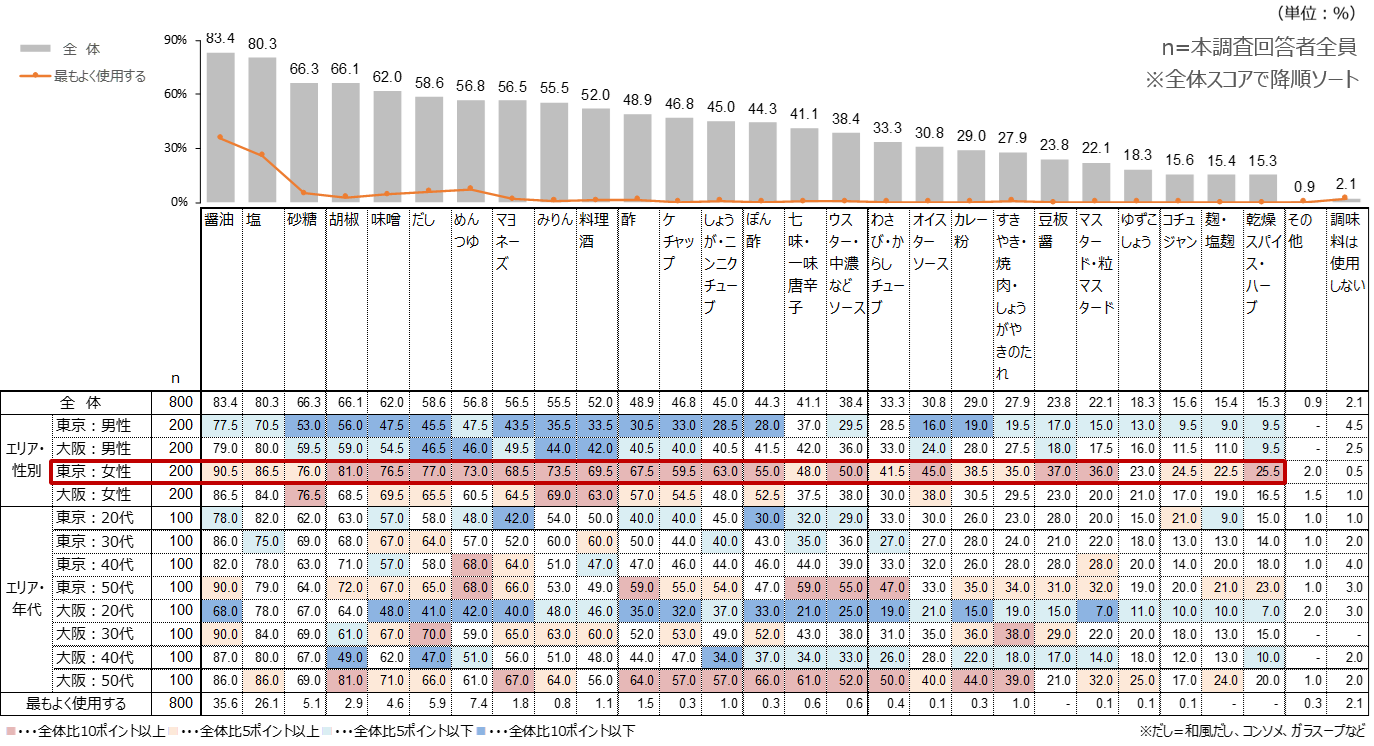Select the n=本調査回答者全員 text
This screenshot has width=1374, height=746.
pos(1264,46)
